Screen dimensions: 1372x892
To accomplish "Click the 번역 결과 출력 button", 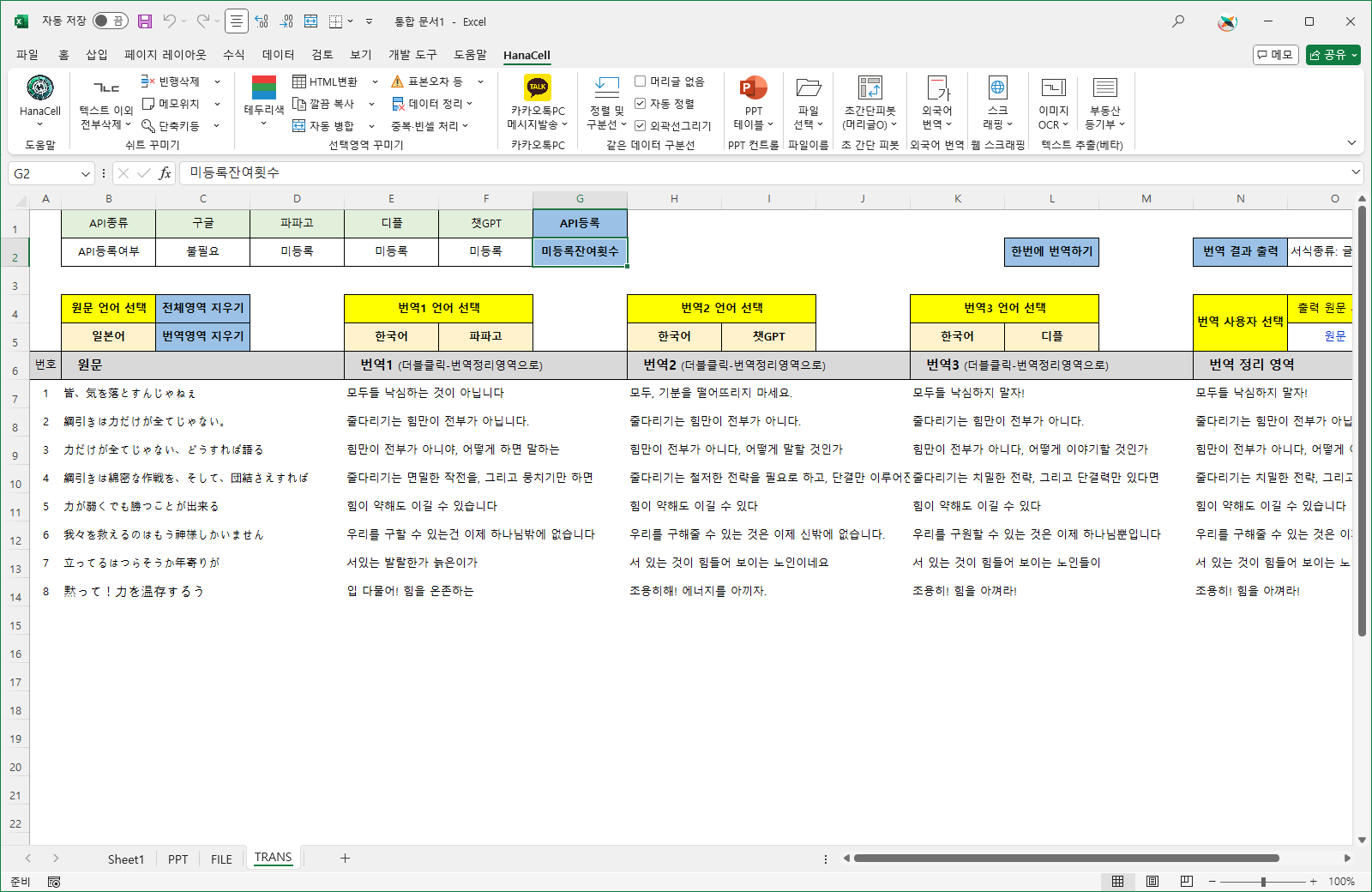I will 1240,251.
